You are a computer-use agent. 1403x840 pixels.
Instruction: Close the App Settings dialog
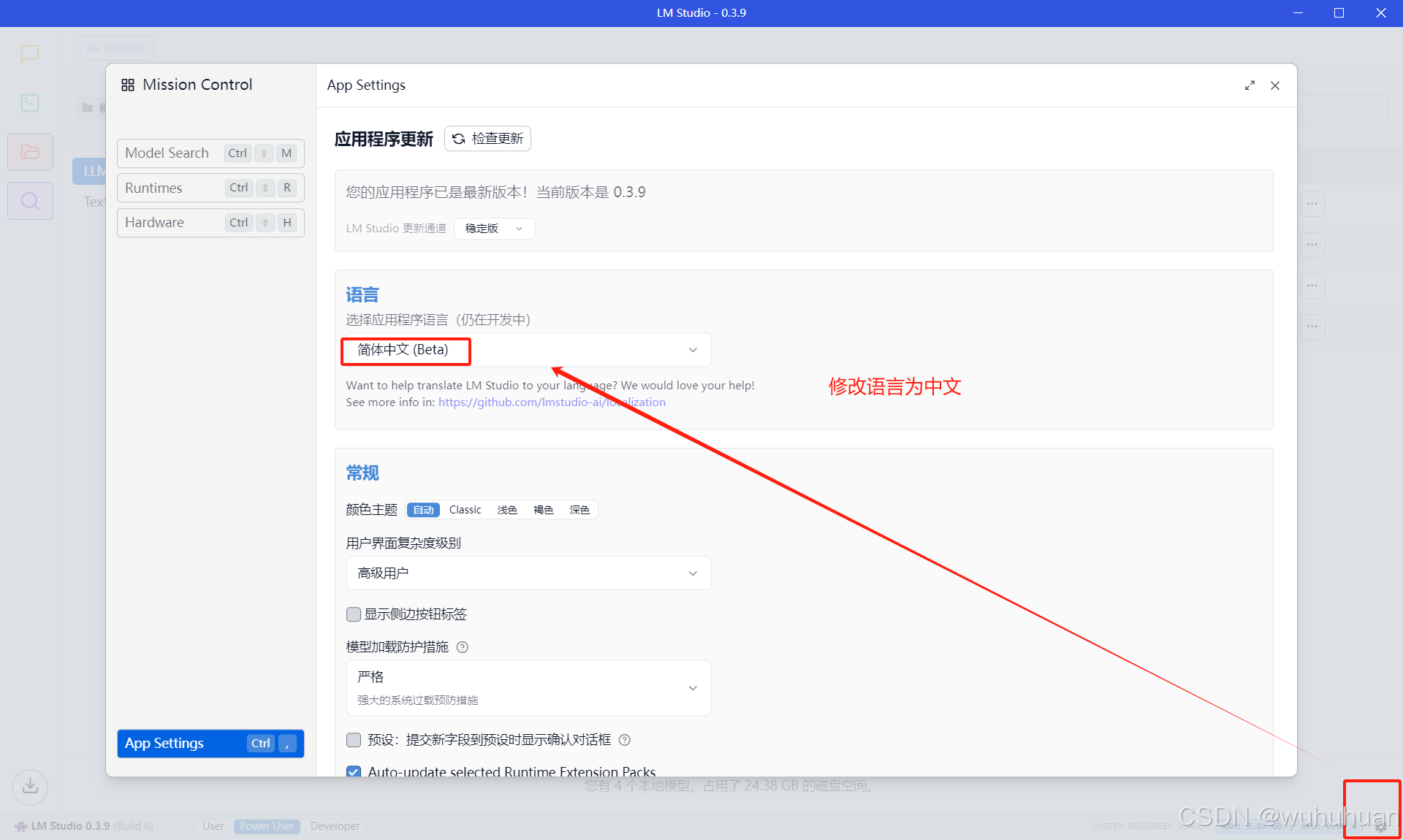(1275, 85)
